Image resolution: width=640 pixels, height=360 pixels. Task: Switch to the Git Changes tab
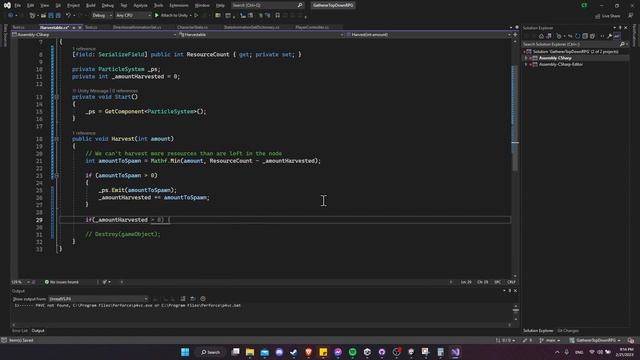click(x=568, y=331)
